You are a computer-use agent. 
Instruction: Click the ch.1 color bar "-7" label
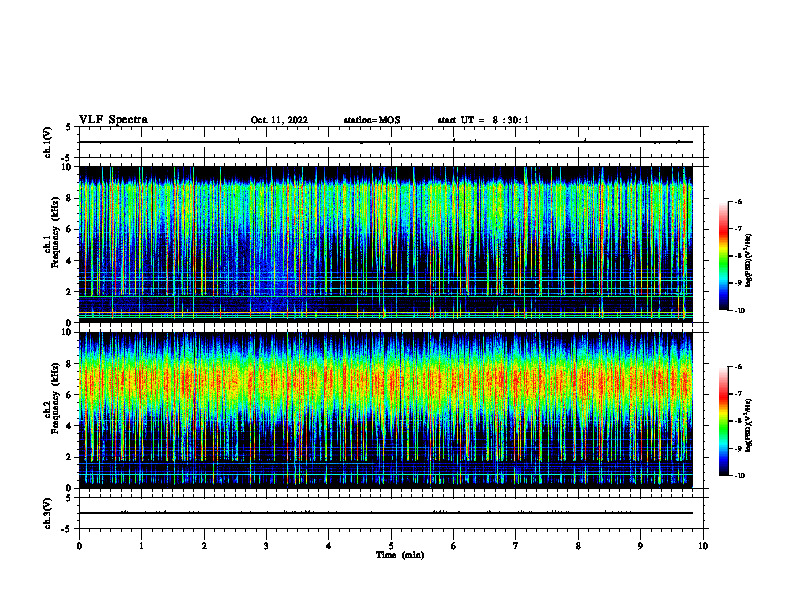coord(739,229)
